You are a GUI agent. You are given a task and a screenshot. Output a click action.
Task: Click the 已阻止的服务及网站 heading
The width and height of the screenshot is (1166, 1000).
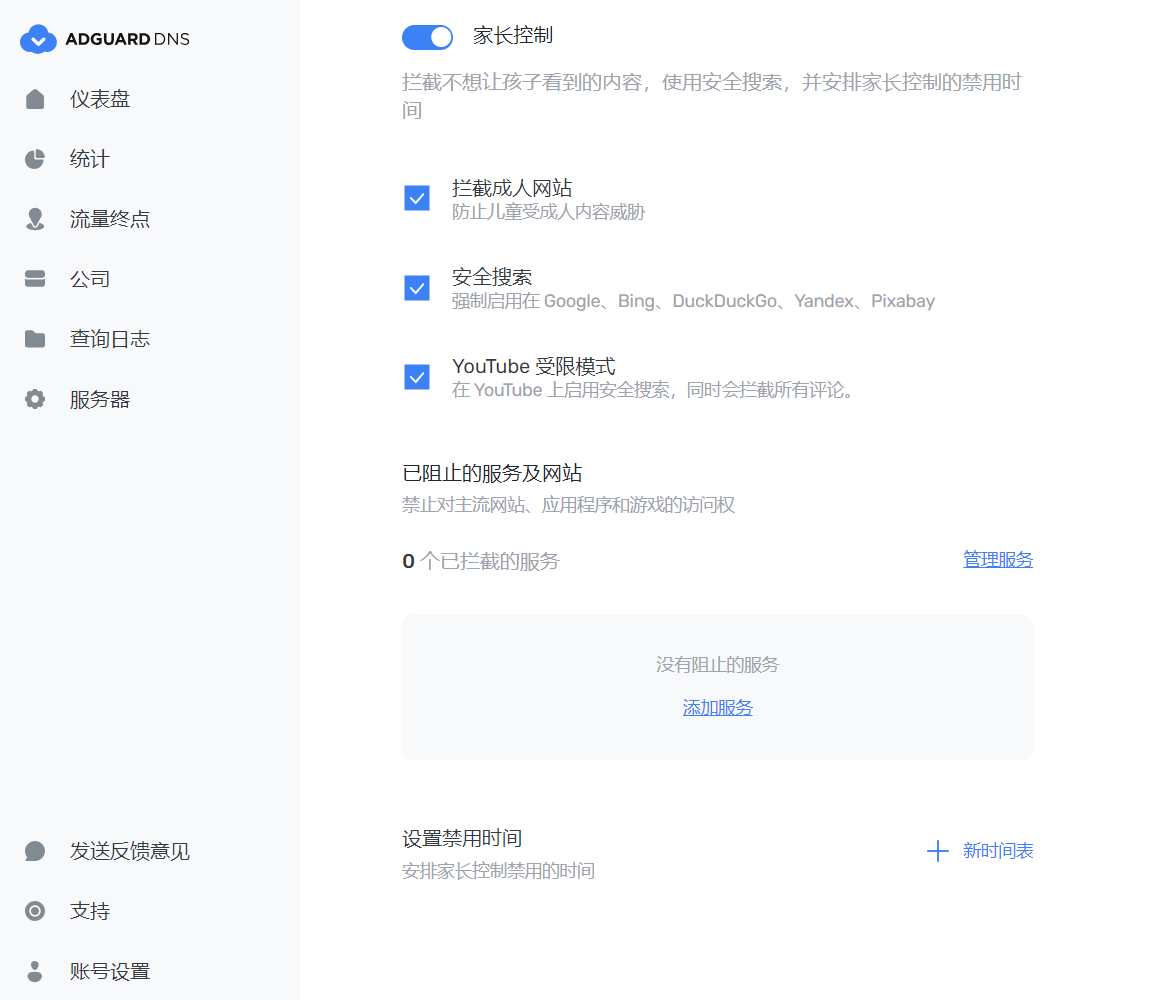492,473
